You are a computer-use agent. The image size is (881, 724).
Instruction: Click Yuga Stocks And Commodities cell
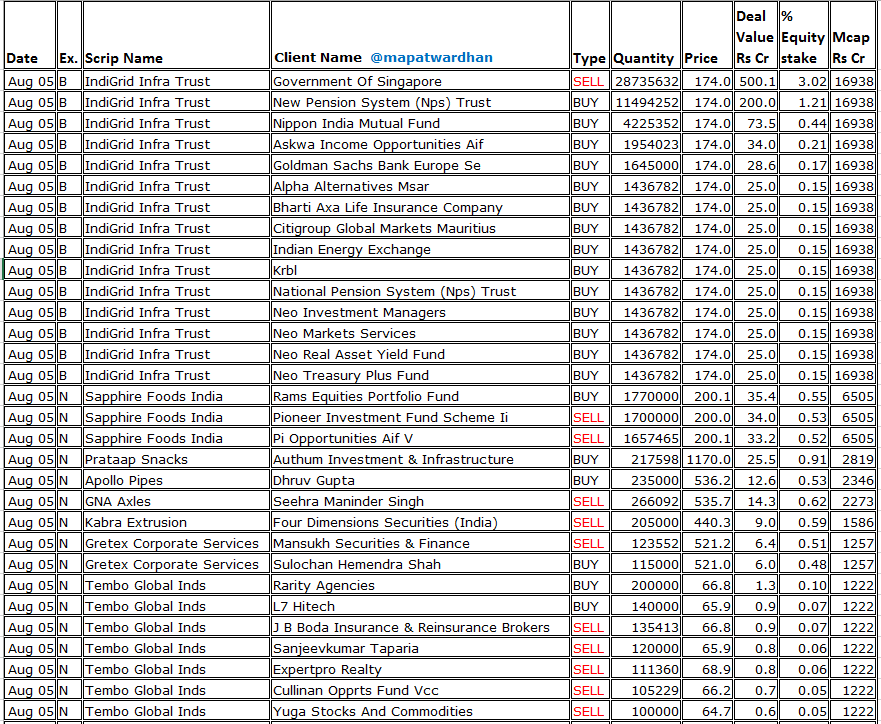click(420, 712)
